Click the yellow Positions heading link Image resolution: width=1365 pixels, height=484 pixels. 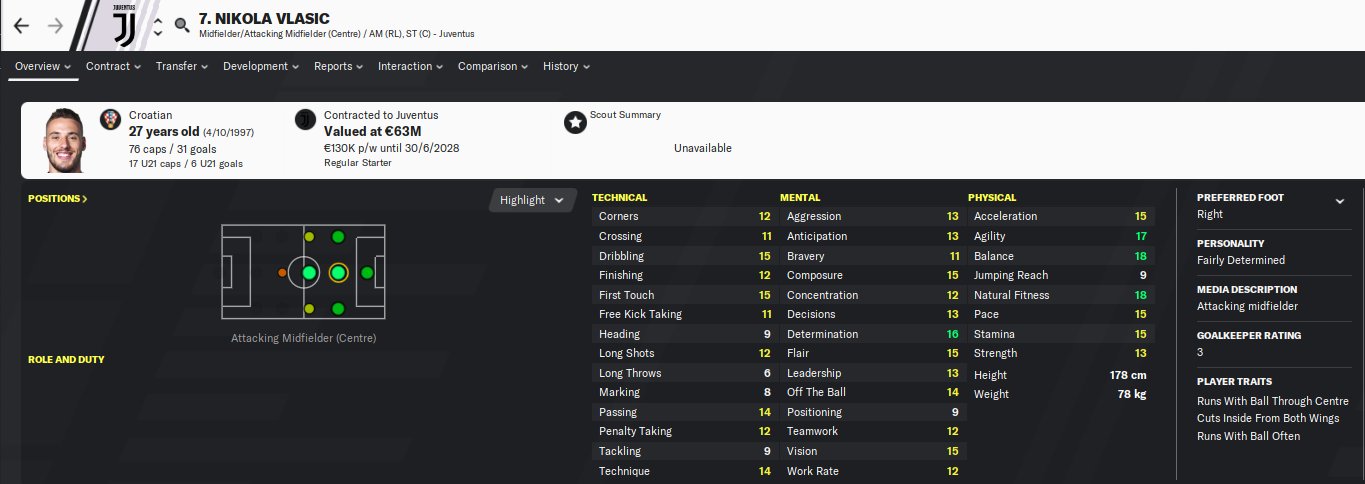coord(58,199)
